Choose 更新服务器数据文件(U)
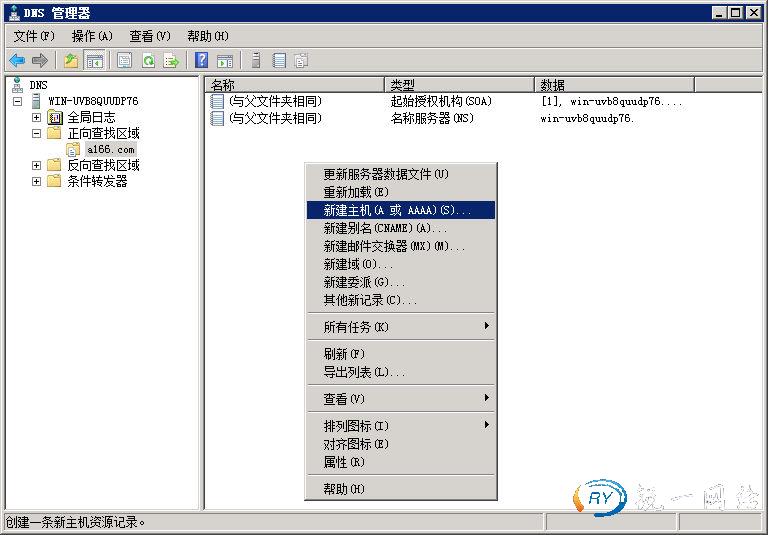 click(401, 174)
